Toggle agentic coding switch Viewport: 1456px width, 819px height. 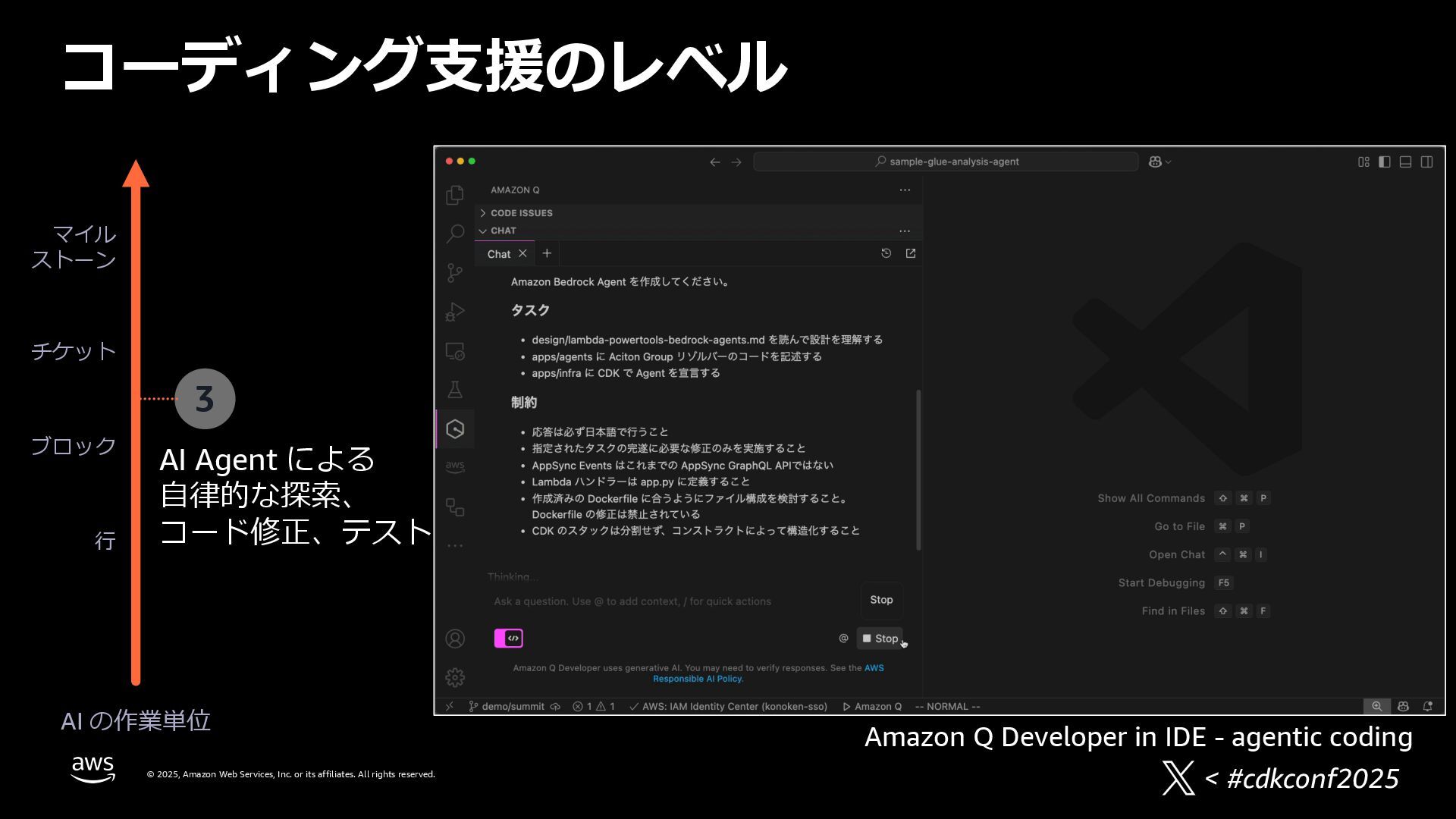[x=508, y=639]
